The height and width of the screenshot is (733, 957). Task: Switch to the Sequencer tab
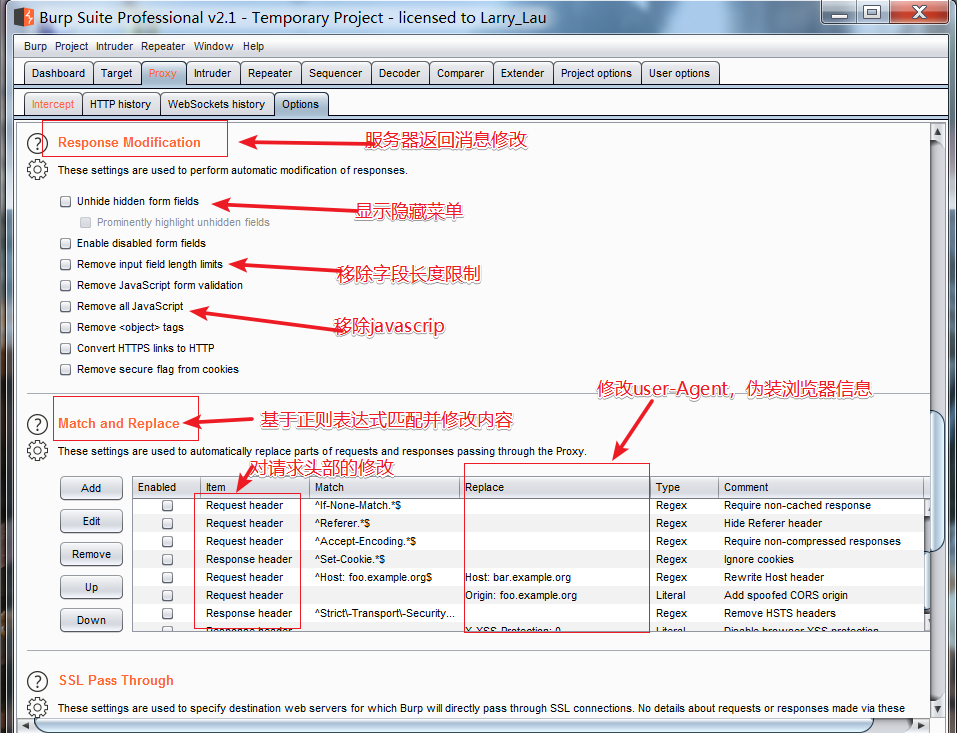coord(336,73)
